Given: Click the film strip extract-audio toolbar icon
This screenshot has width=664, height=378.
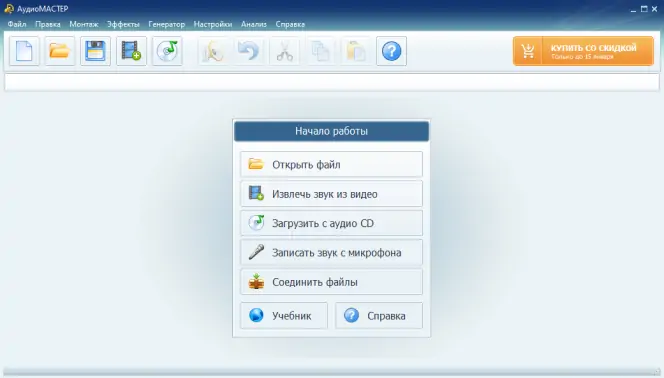Looking at the screenshot, I should (131, 51).
